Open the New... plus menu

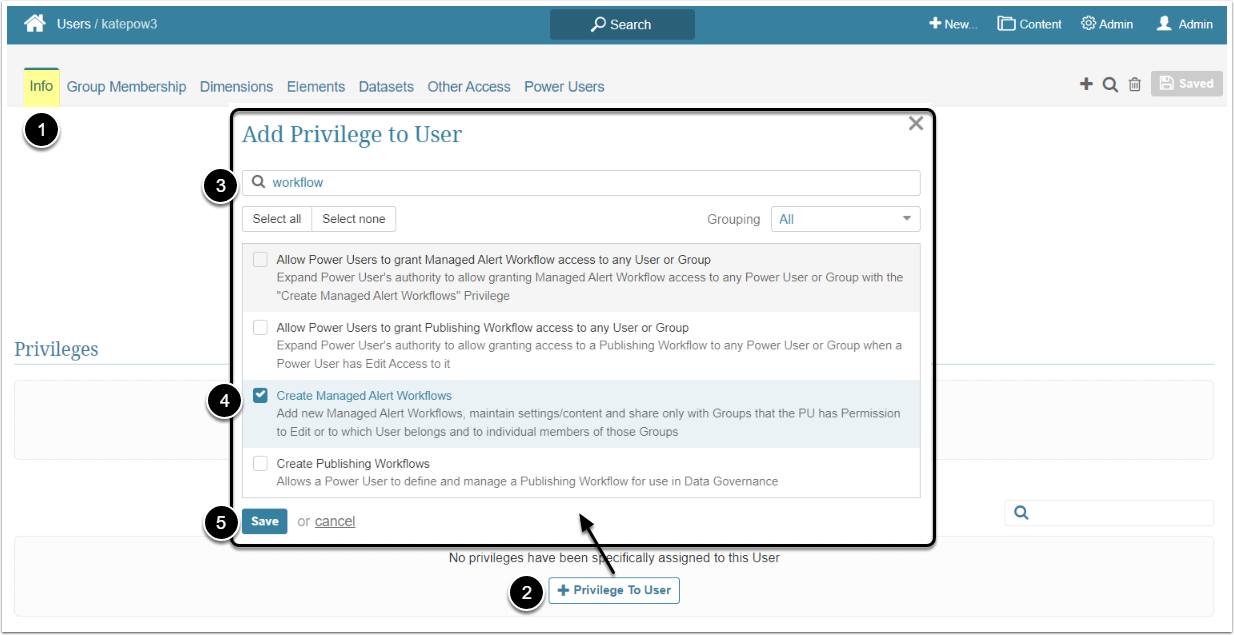click(953, 24)
